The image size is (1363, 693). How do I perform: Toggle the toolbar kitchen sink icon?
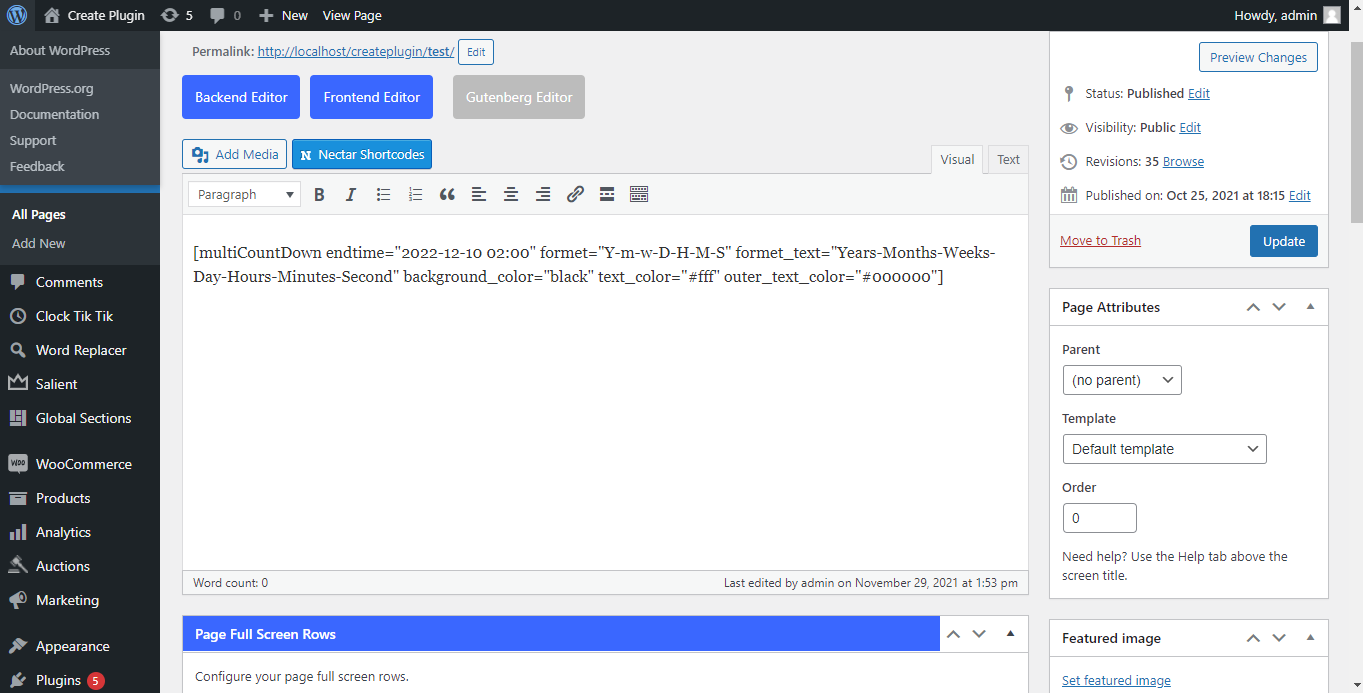coord(639,195)
